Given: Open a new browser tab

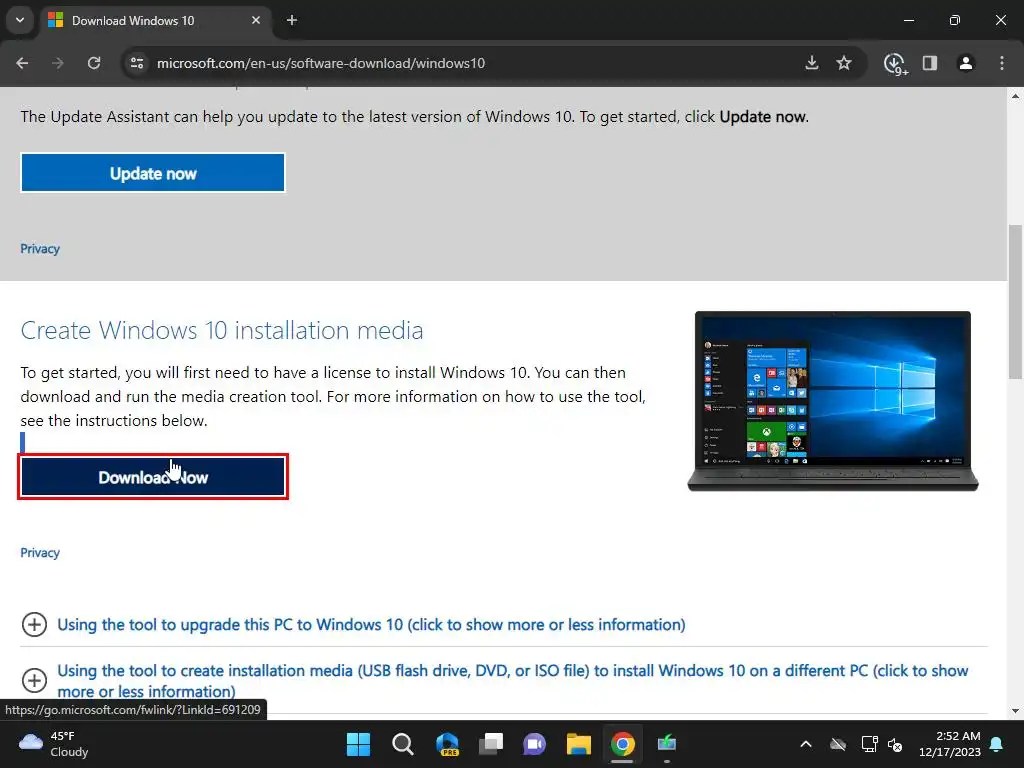Looking at the screenshot, I should 292,20.
